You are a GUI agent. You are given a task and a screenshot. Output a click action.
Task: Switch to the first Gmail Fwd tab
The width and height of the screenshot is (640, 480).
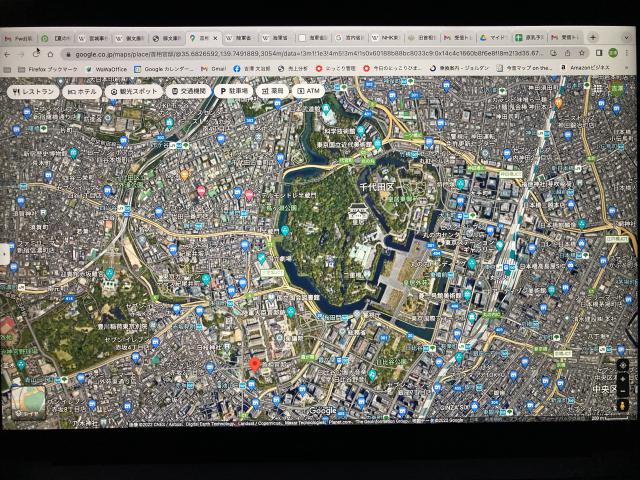pyautogui.click(x=18, y=38)
